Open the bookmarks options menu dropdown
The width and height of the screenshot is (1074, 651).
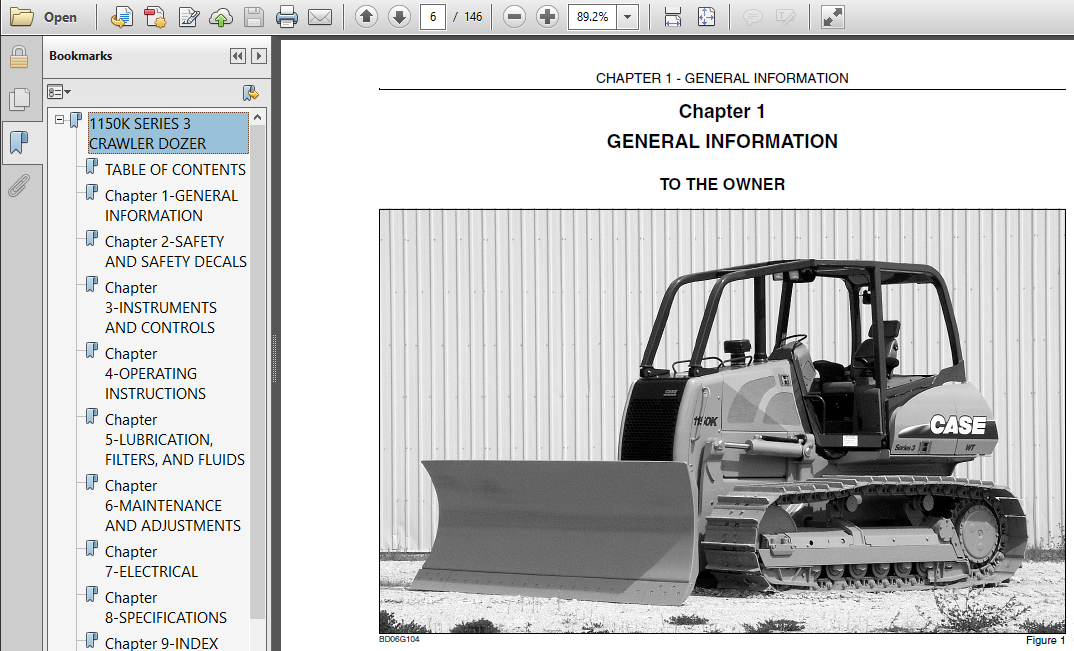(59, 92)
